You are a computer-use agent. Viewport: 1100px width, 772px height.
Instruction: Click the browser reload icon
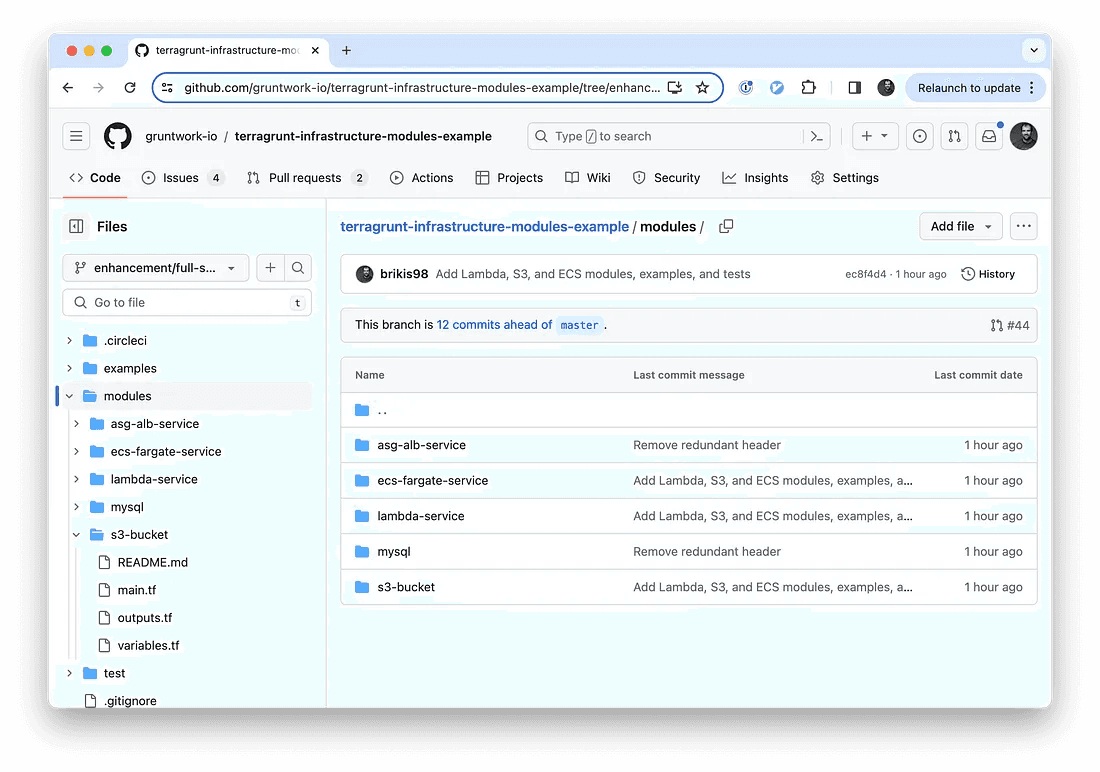[130, 88]
